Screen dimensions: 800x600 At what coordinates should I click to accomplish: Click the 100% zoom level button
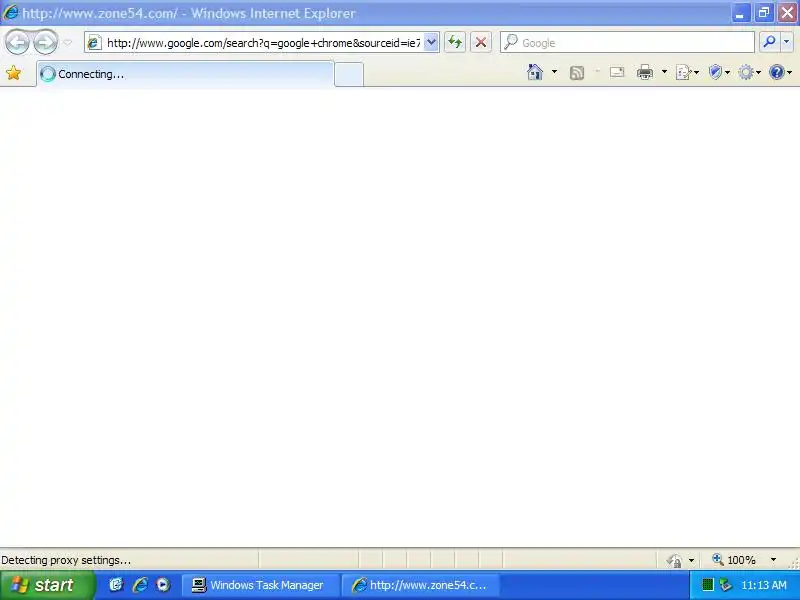tap(741, 560)
